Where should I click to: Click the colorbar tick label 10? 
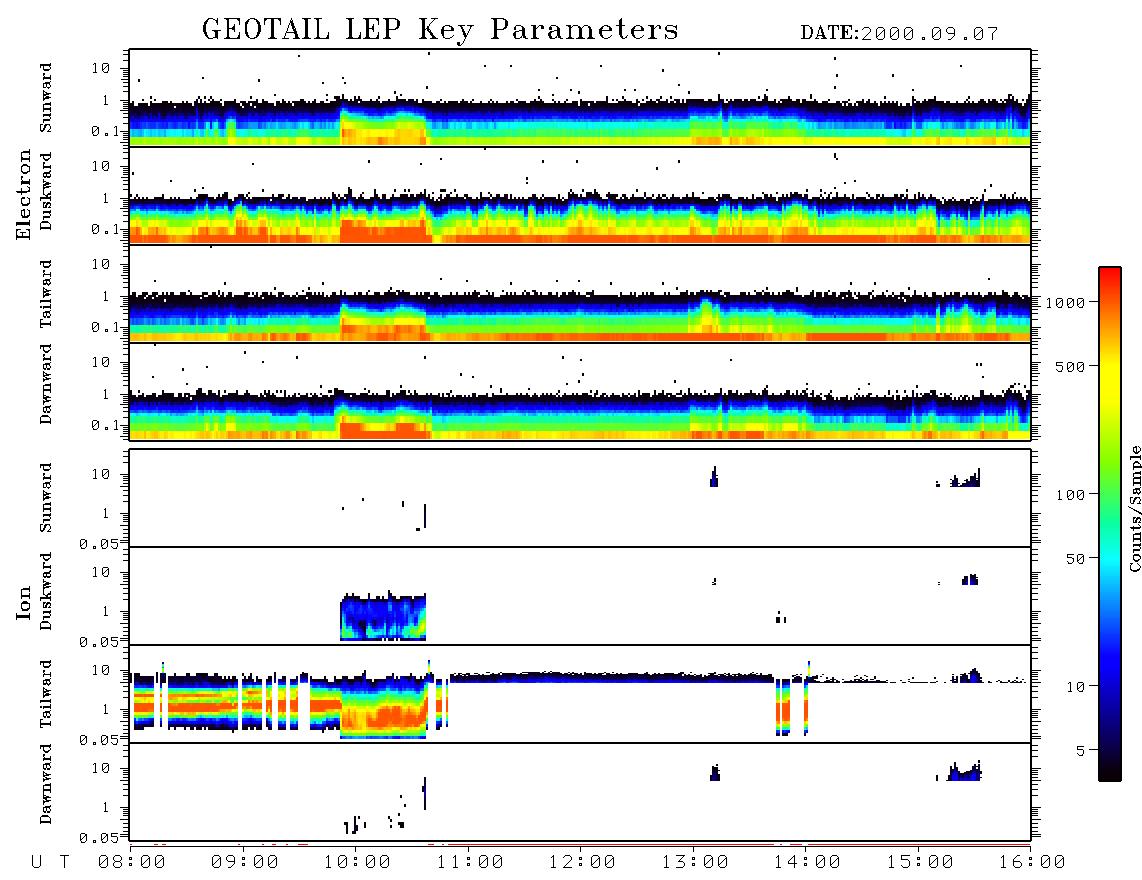click(1075, 687)
